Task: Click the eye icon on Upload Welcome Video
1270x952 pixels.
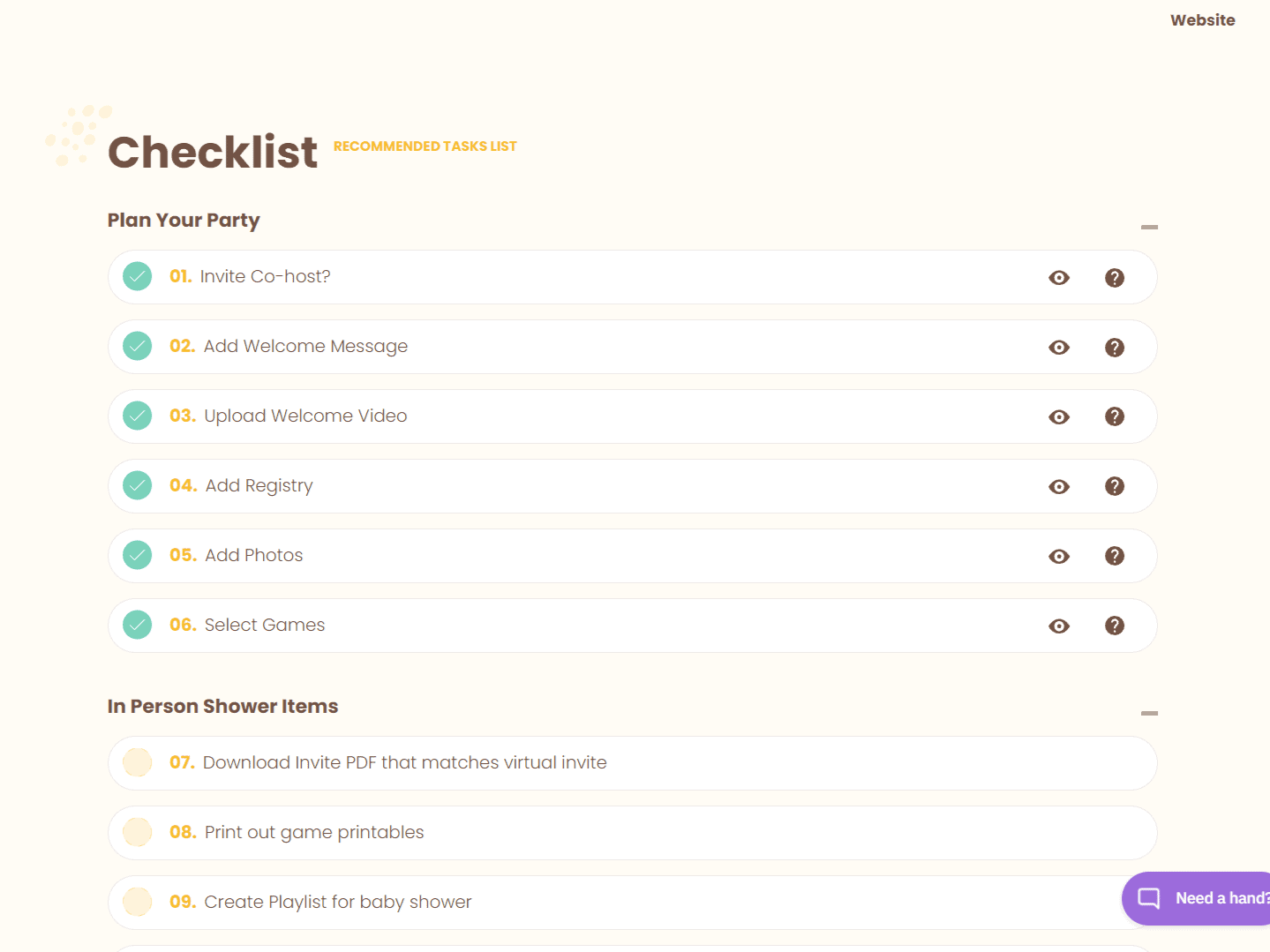Action: point(1059,416)
